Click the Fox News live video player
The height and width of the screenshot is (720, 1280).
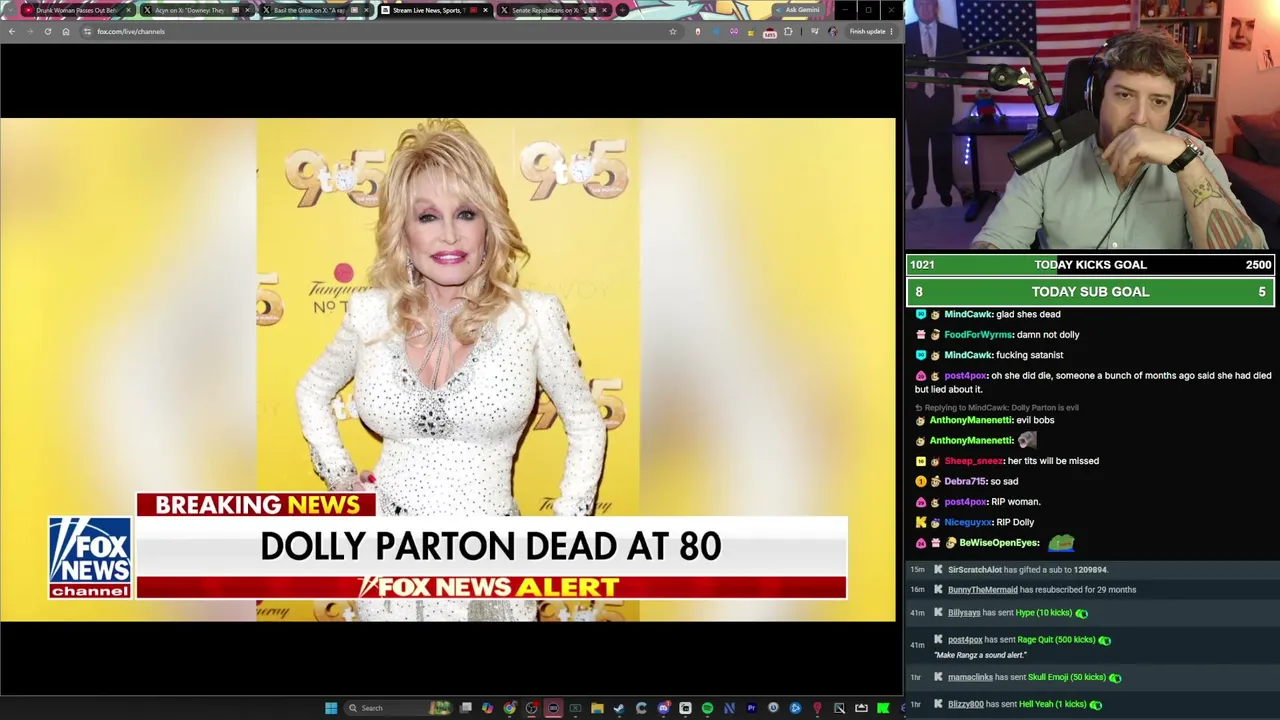(x=448, y=370)
